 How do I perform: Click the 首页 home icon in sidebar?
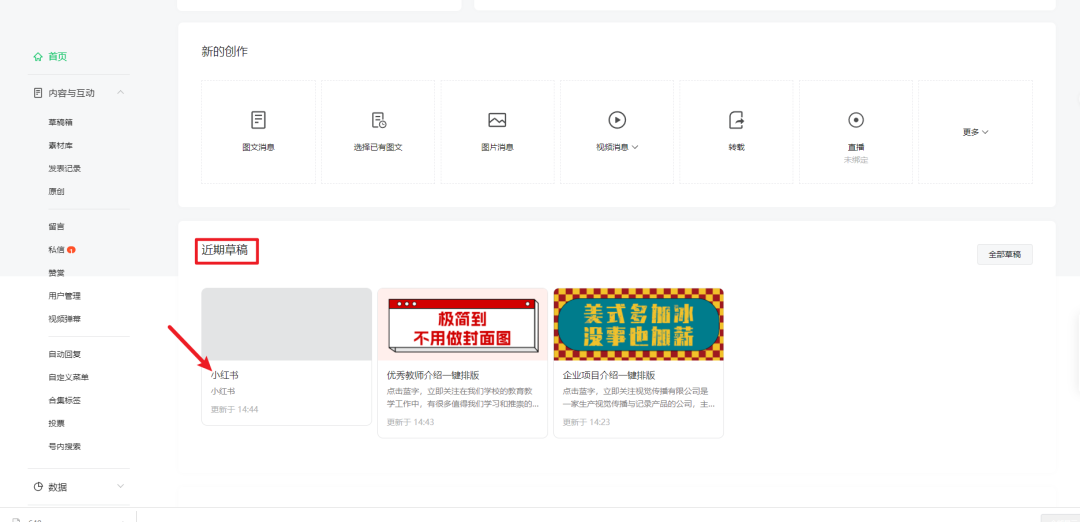click(38, 56)
